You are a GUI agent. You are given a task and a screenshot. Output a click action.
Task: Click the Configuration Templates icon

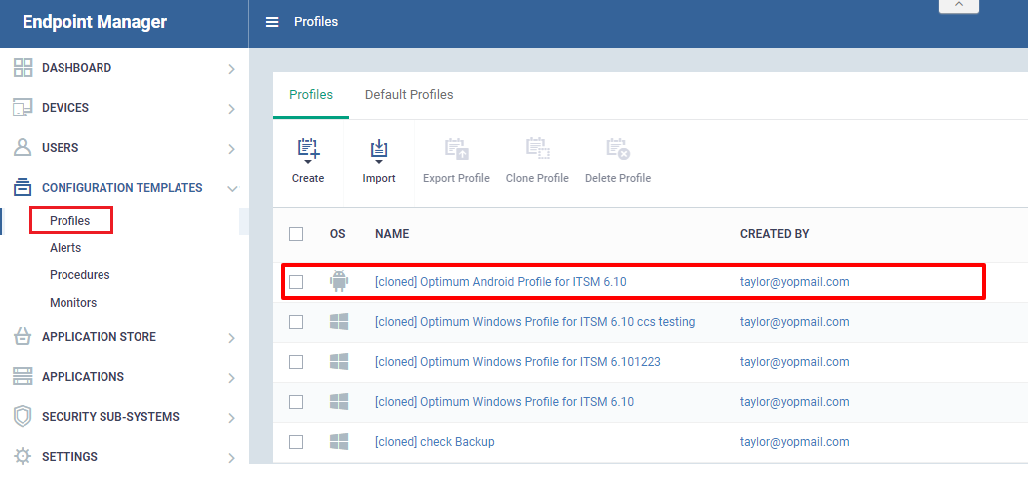[x=23, y=187]
